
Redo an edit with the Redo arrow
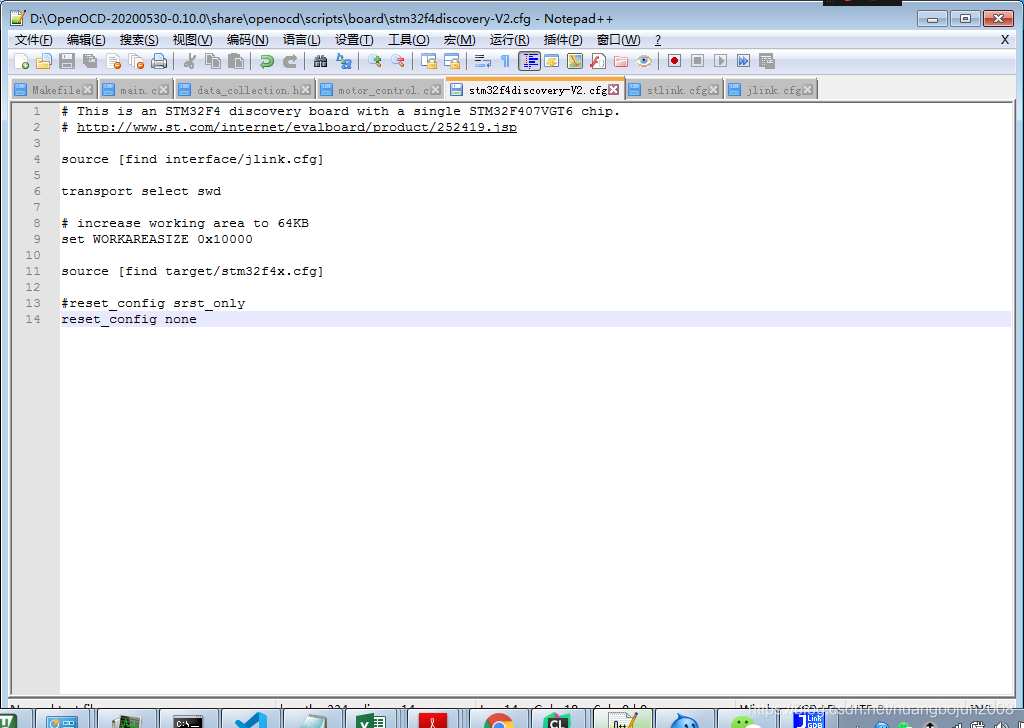pos(291,61)
